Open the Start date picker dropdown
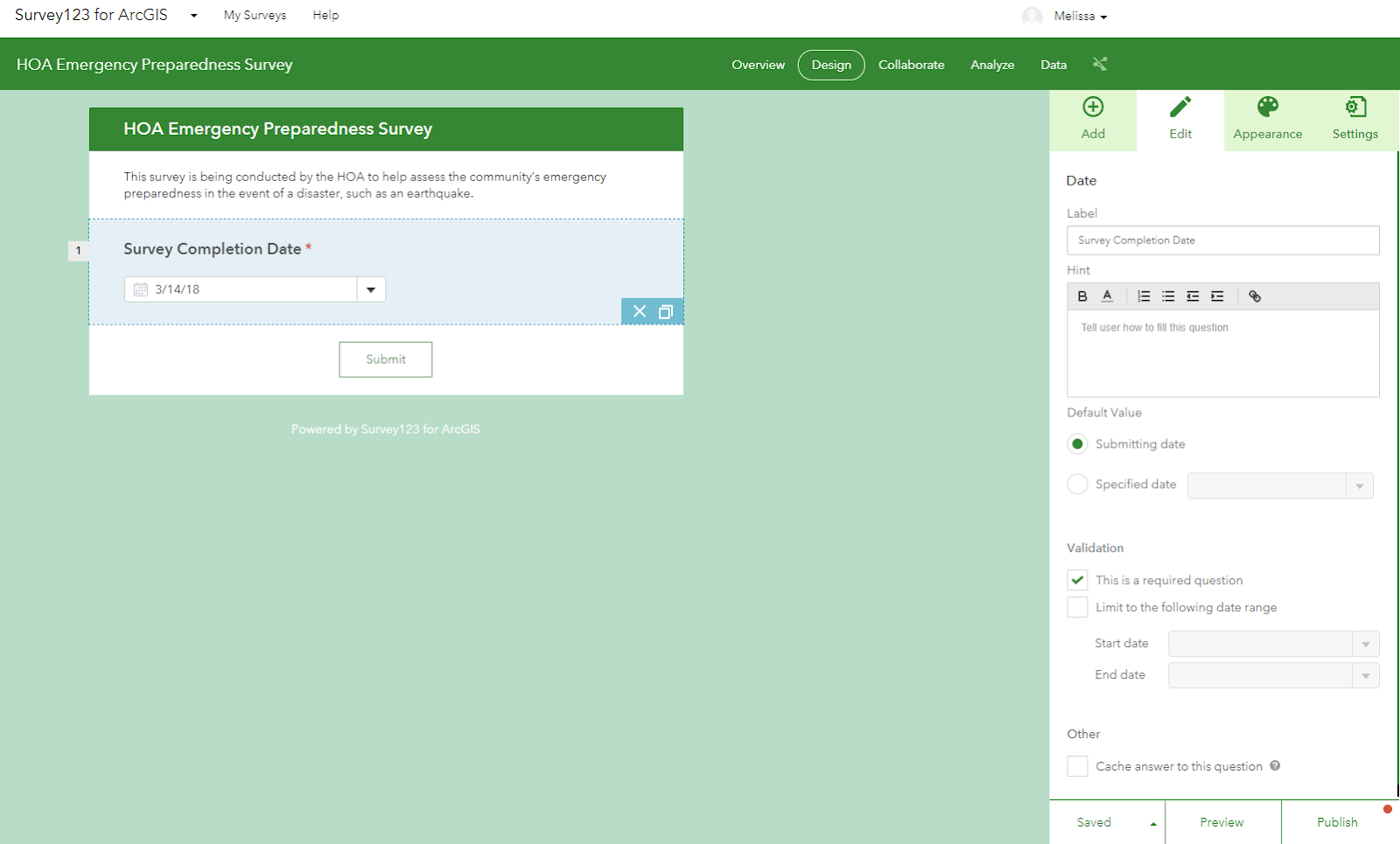The image size is (1400, 844). (1365, 643)
